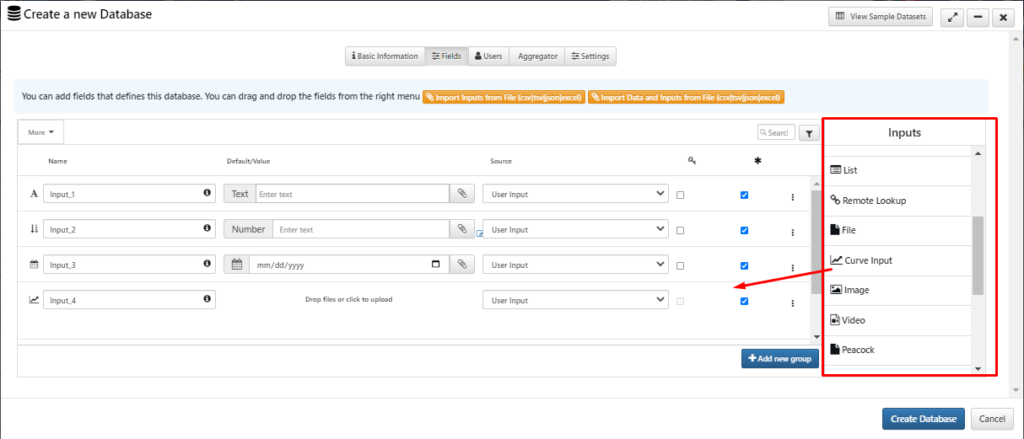This screenshot has width=1024, height=439.
Task: Click the Inputs panel scrollbar thumb
Action: [x=978, y=256]
